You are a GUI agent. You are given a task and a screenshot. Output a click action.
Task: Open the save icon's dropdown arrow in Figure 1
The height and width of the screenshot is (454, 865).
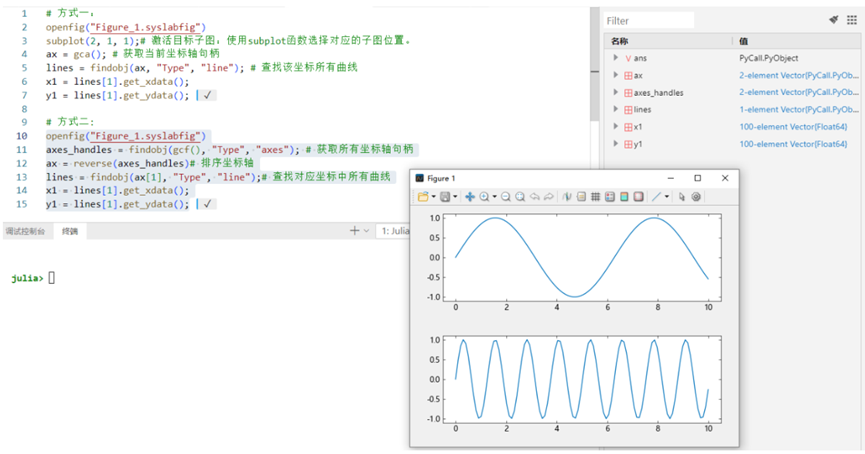[455, 197]
